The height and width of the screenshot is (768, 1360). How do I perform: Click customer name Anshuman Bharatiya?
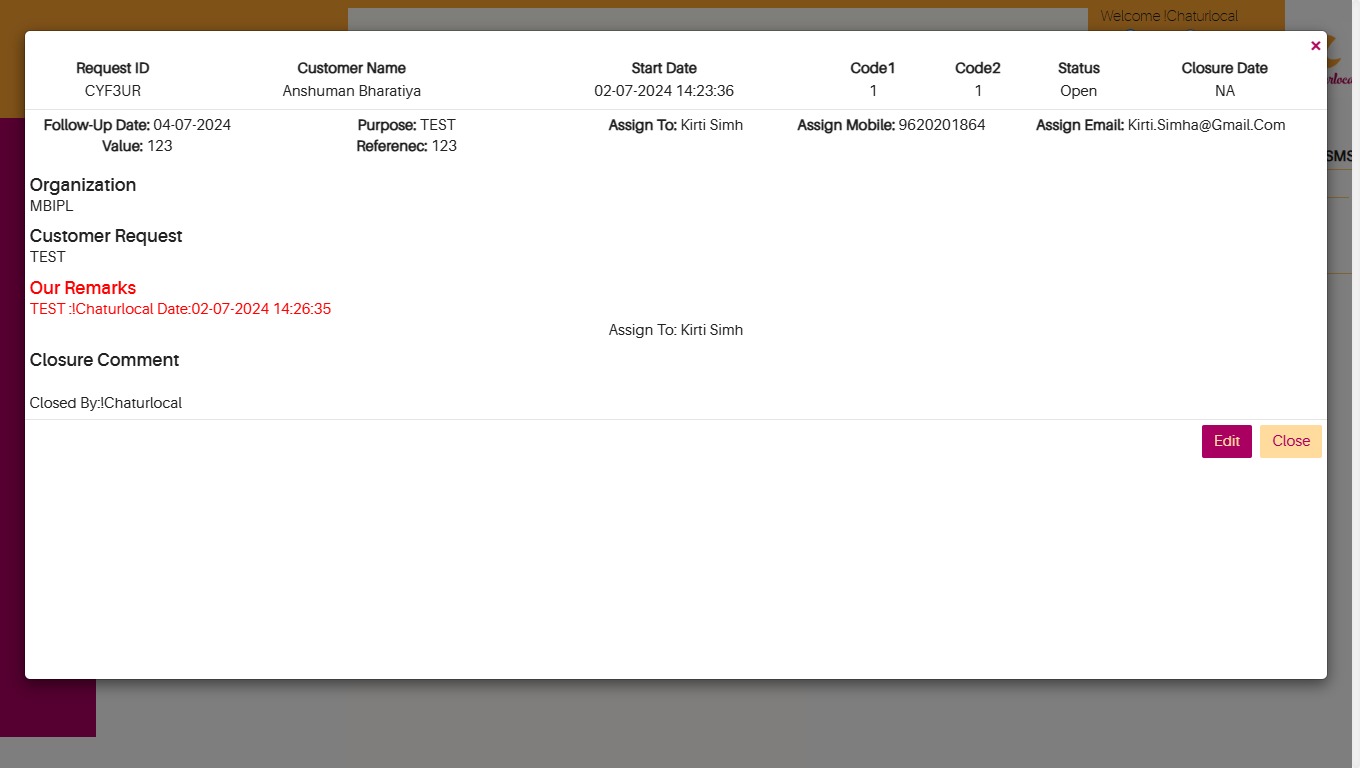(x=352, y=91)
